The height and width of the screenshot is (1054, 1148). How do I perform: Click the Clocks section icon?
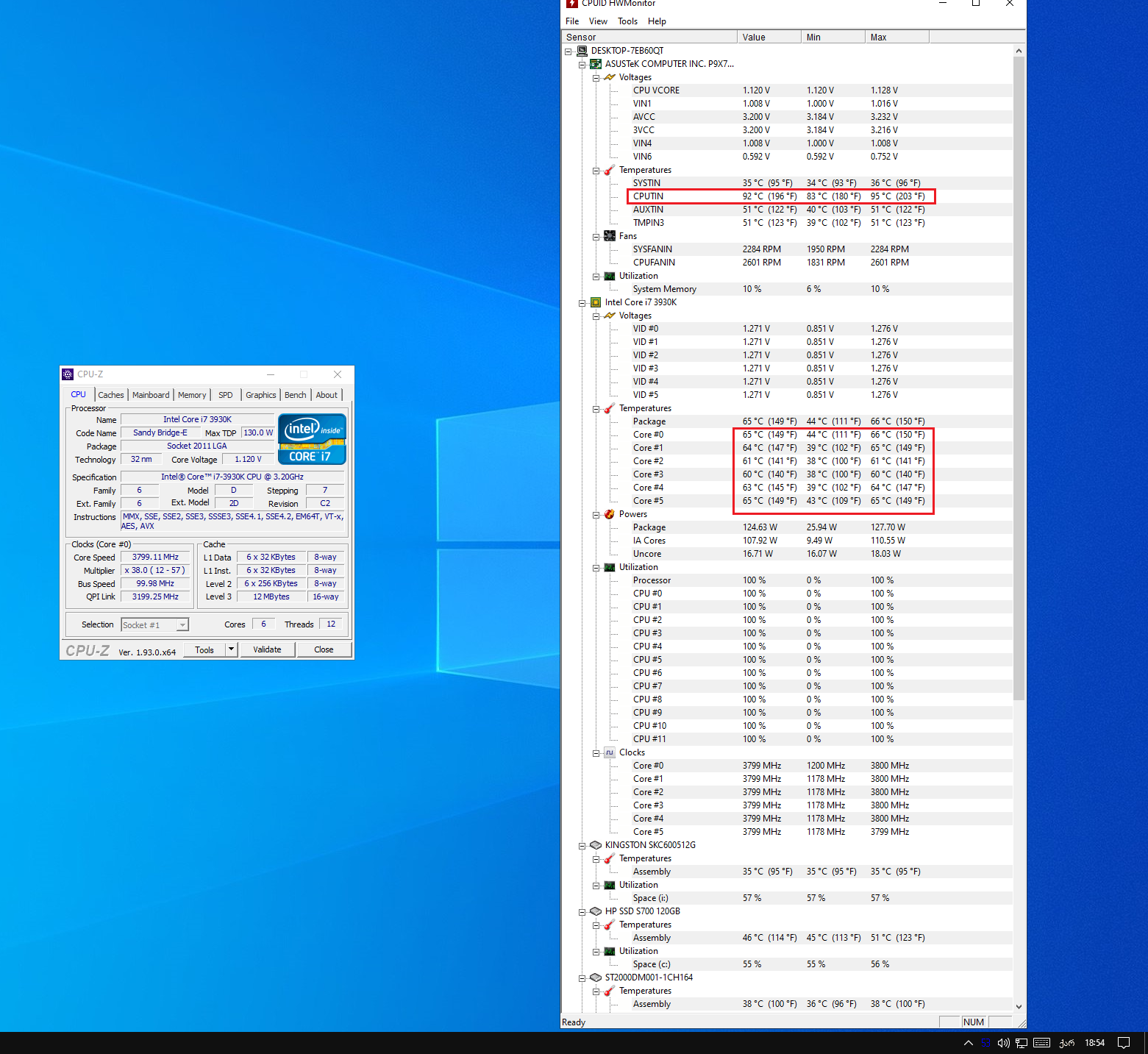[x=610, y=752]
